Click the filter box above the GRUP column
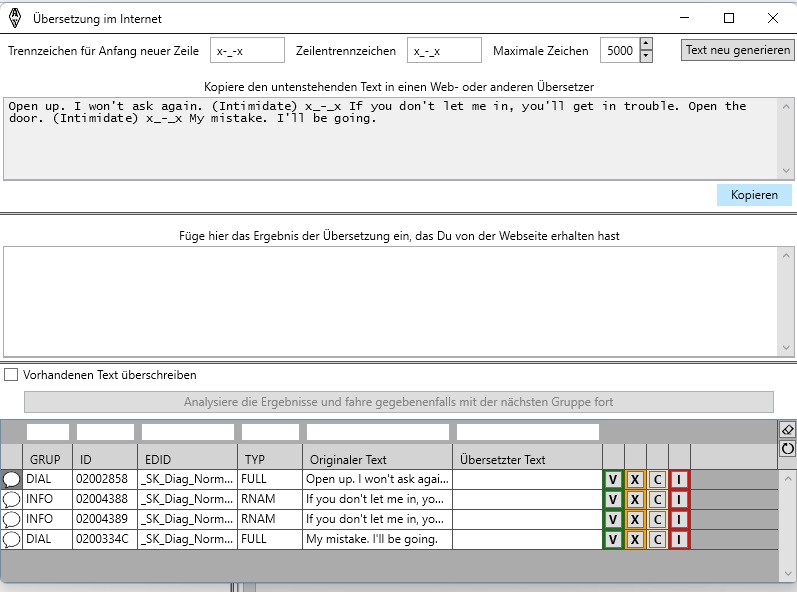The width and height of the screenshot is (797, 592). point(47,432)
